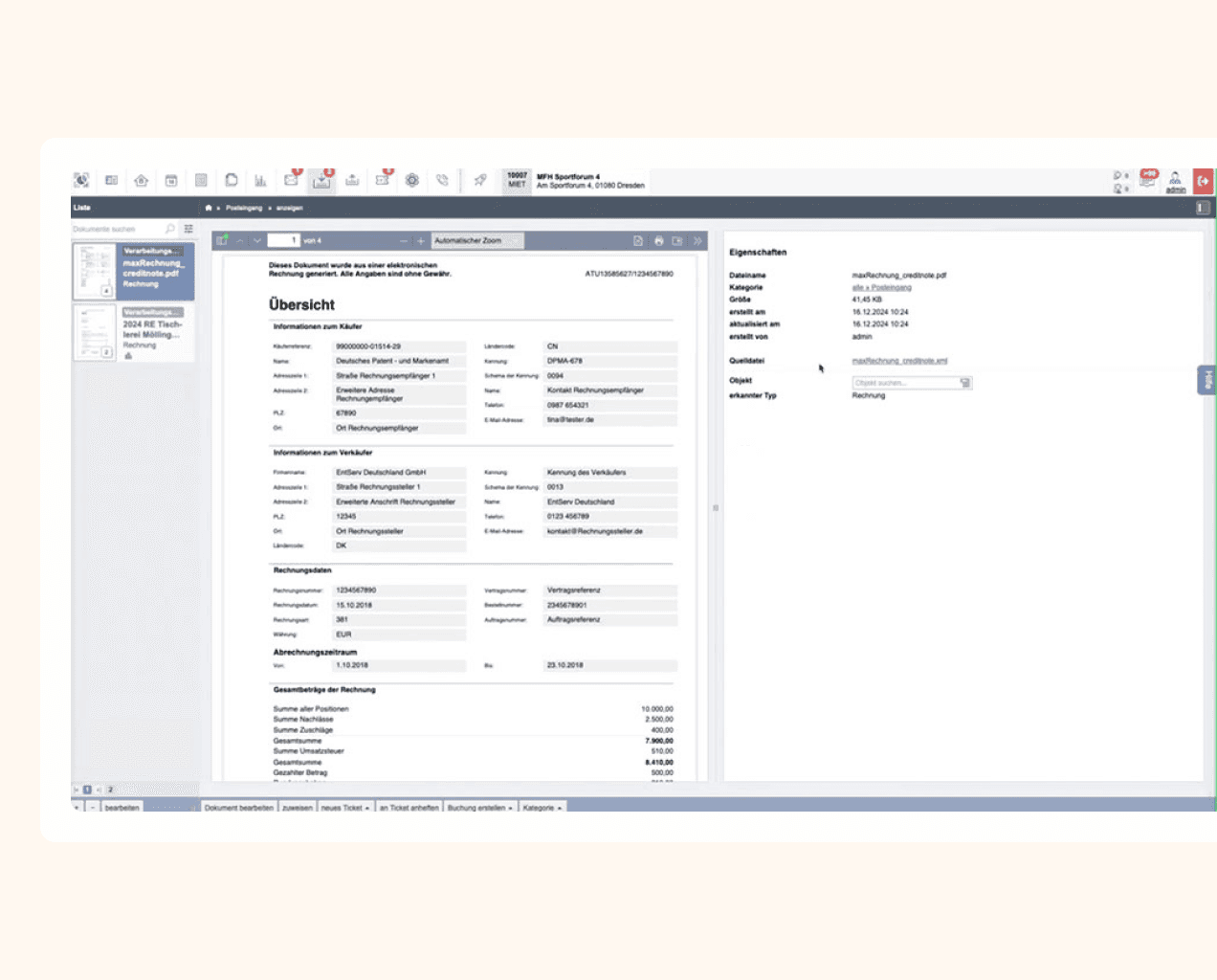
Task: Expand the Buchung erstellen dropdown button
Action: (x=480, y=808)
